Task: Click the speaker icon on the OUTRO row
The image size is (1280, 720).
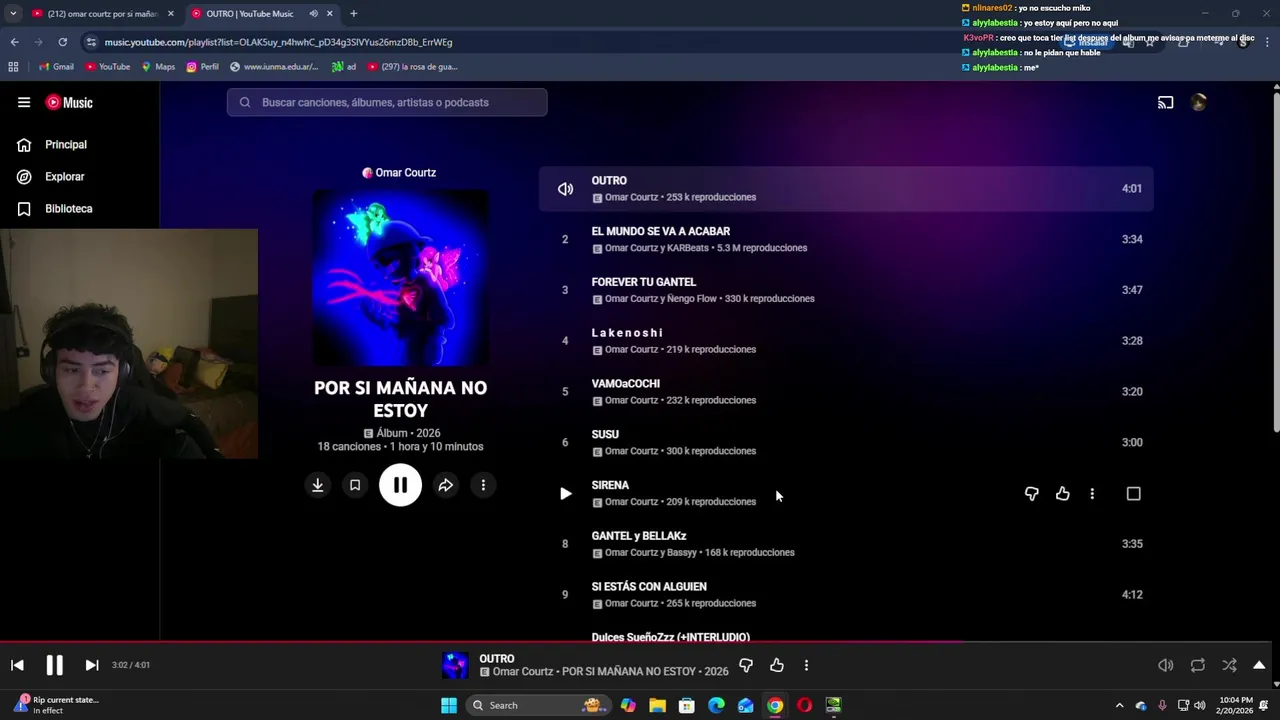Action: 565,188
